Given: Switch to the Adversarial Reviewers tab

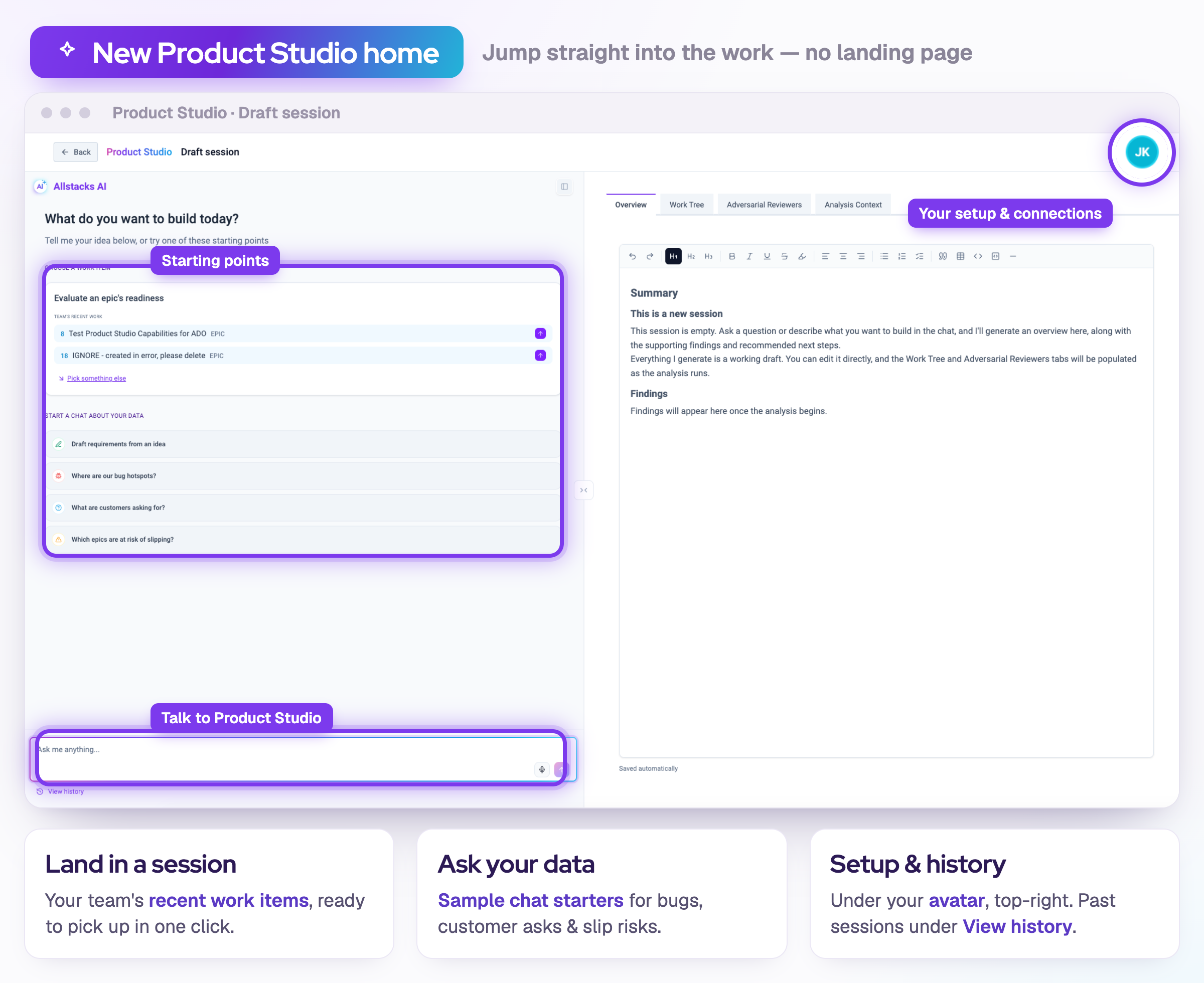Looking at the screenshot, I should click(764, 205).
